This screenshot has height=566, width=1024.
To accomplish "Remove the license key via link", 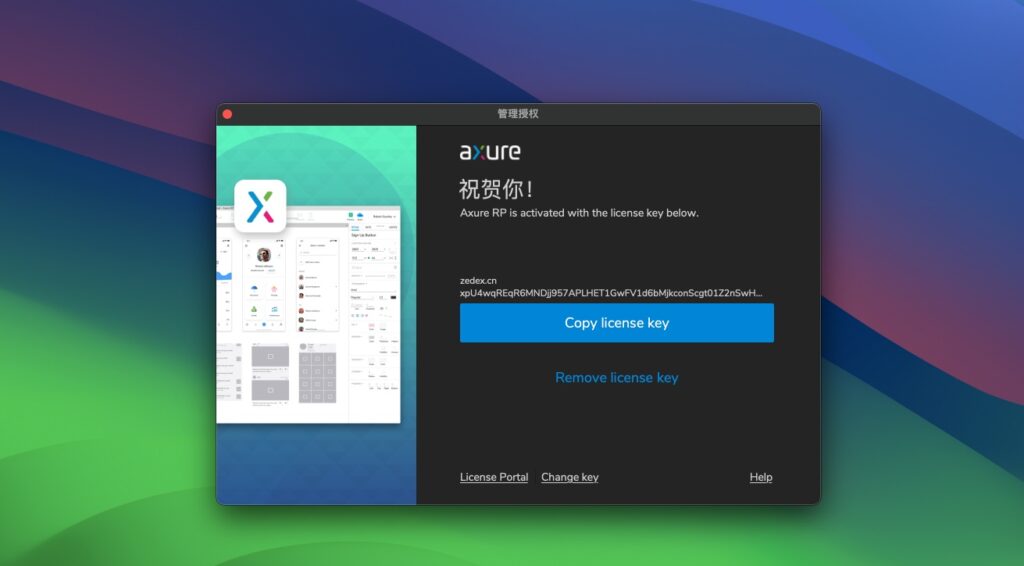I will tap(616, 377).
